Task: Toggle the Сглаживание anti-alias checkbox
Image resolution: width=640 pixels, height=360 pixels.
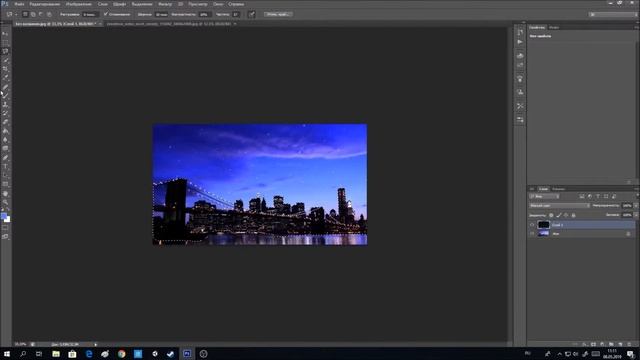Action: tap(106, 14)
